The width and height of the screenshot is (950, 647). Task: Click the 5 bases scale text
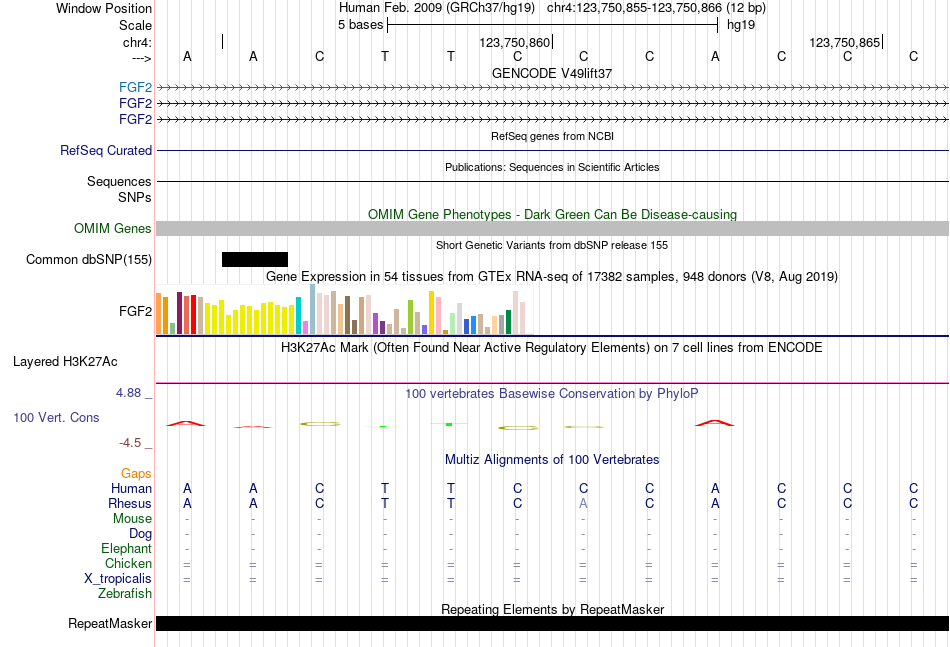pyautogui.click(x=360, y=25)
